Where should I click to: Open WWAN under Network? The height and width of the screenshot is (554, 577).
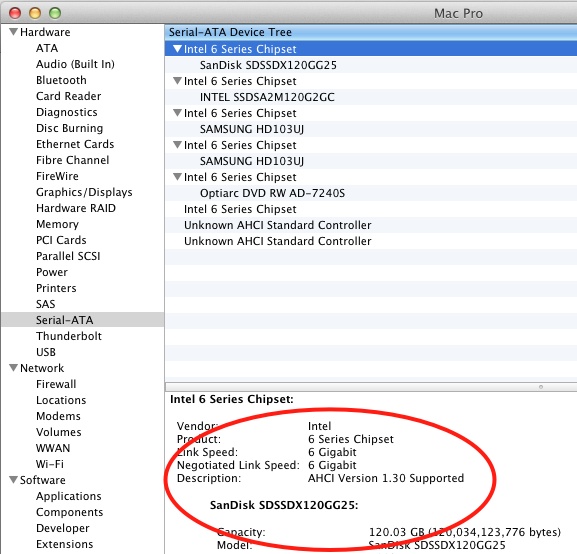(53, 448)
